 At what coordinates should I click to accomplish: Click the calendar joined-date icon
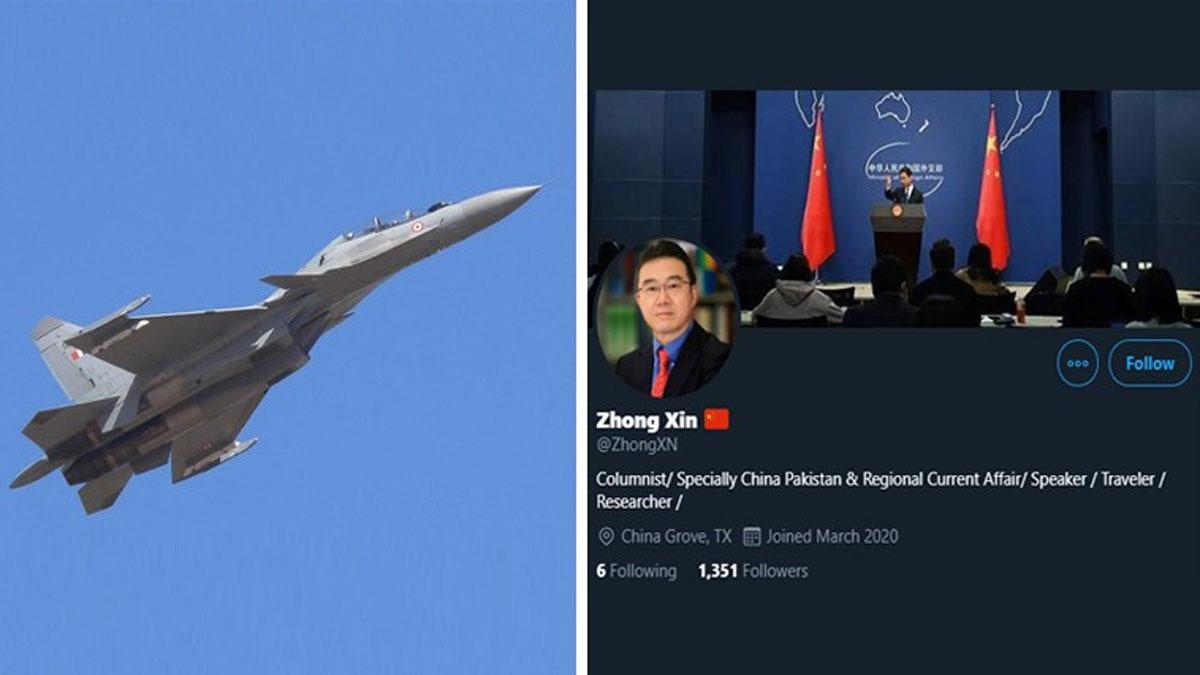(752, 536)
